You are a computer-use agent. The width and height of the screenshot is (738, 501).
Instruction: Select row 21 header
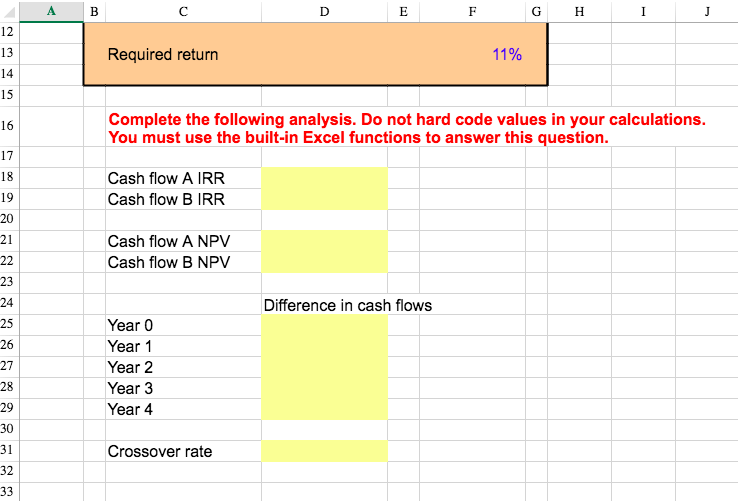coord(9,240)
